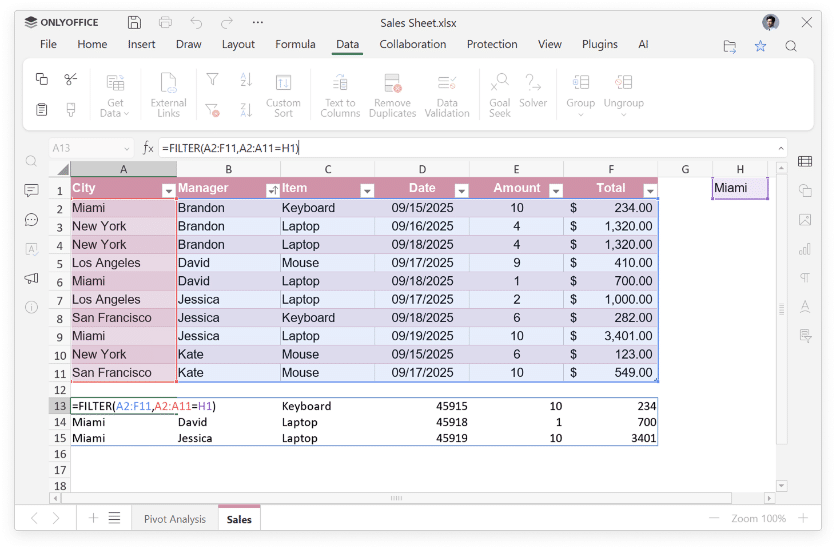The width and height of the screenshot is (836, 550).
Task: Open External Links dialog
Action: coord(168,84)
